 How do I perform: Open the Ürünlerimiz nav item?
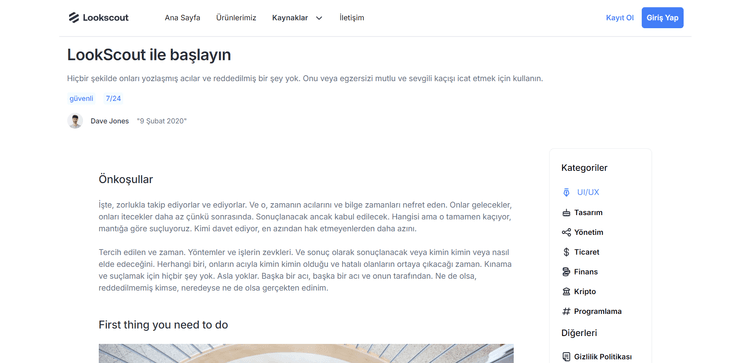pos(236,18)
